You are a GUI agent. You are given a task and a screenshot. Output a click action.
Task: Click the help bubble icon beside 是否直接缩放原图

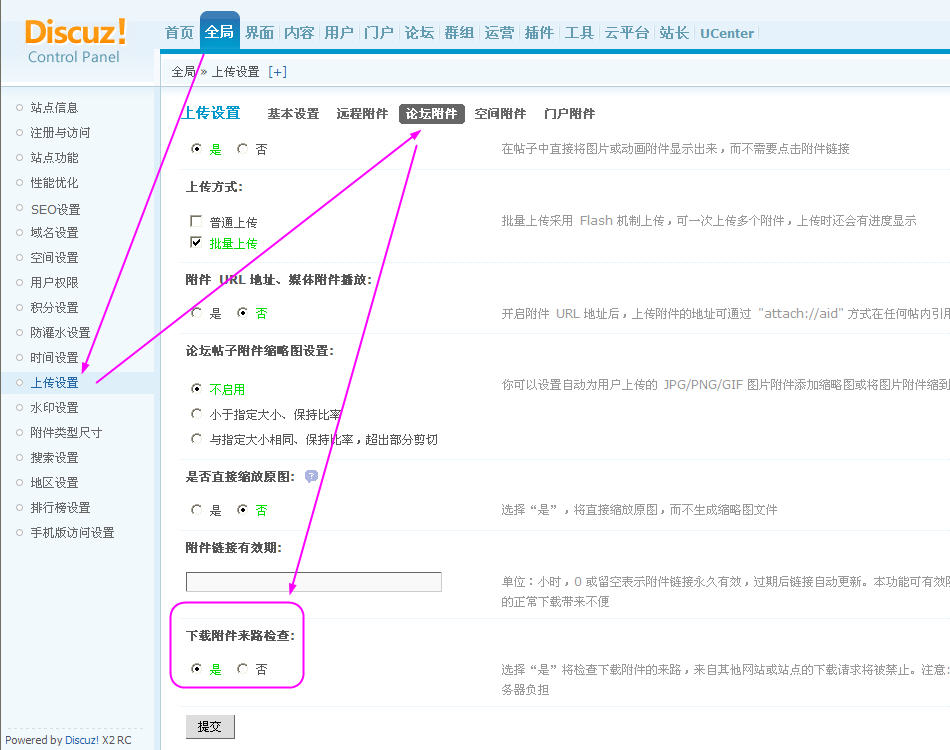pyautogui.click(x=311, y=476)
